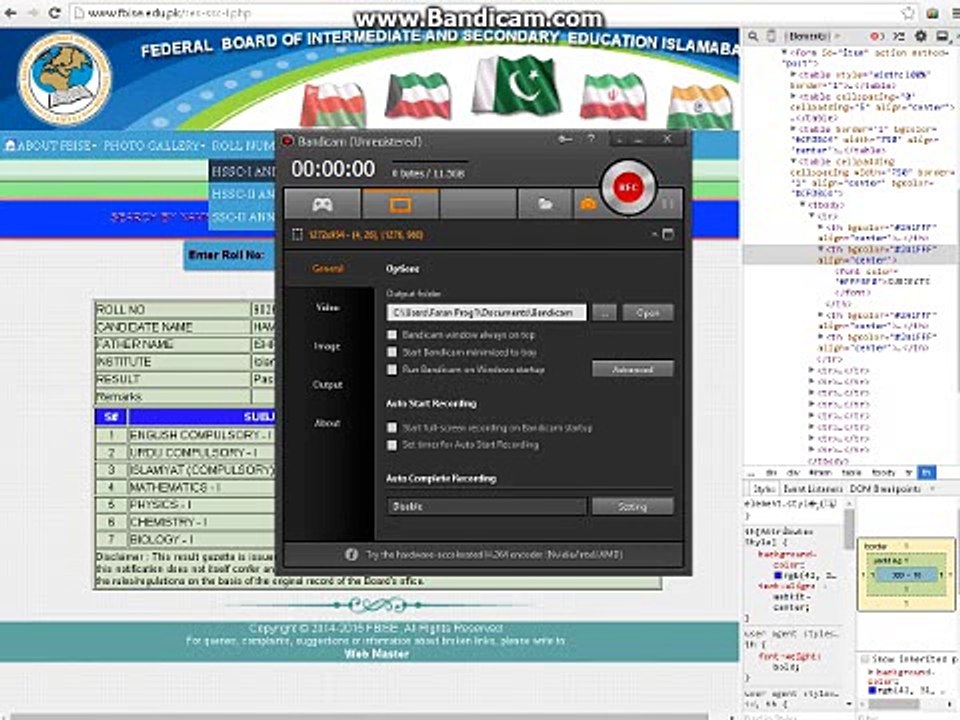This screenshot has height=720, width=960.
Task: Open Bandicam help question mark icon
Action: (x=591, y=140)
